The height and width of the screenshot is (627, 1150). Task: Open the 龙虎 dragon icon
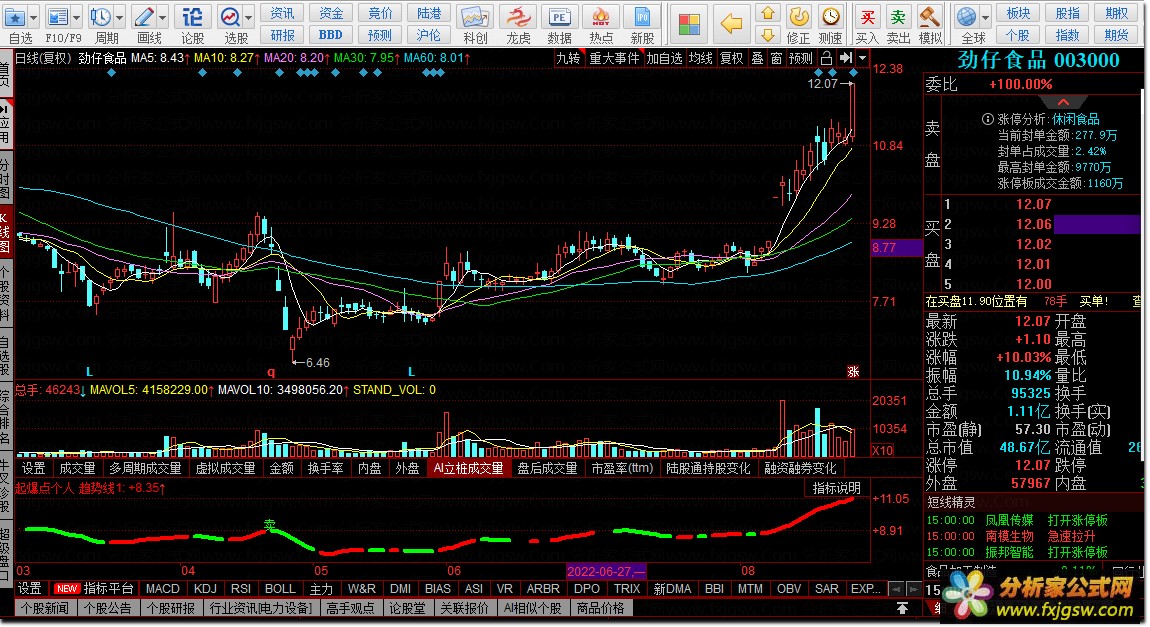coord(518,17)
